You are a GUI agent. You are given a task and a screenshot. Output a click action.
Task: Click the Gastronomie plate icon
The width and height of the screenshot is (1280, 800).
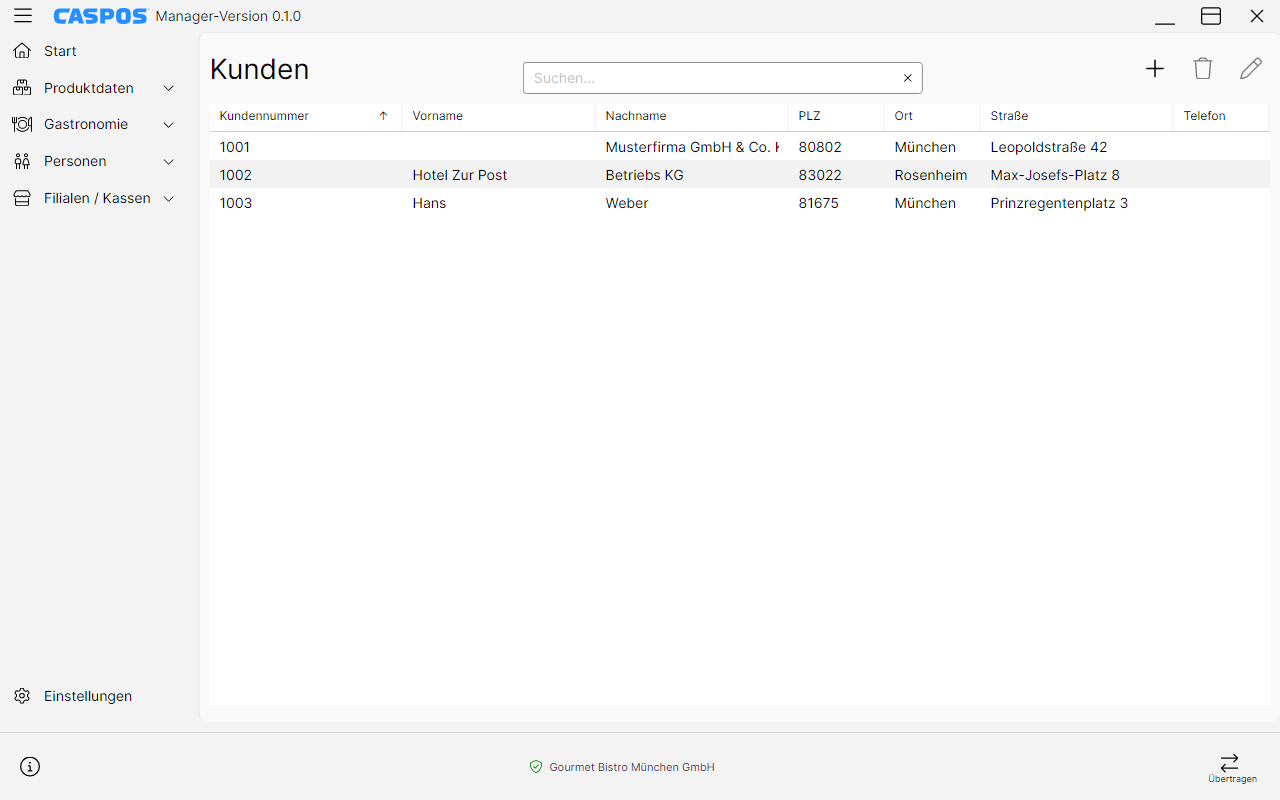(22, 125)
